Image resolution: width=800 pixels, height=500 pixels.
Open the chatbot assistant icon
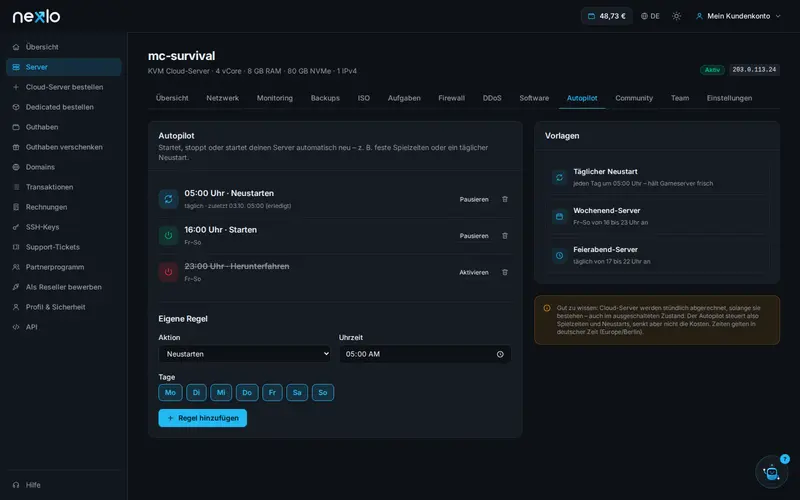(x=771, y=472)
